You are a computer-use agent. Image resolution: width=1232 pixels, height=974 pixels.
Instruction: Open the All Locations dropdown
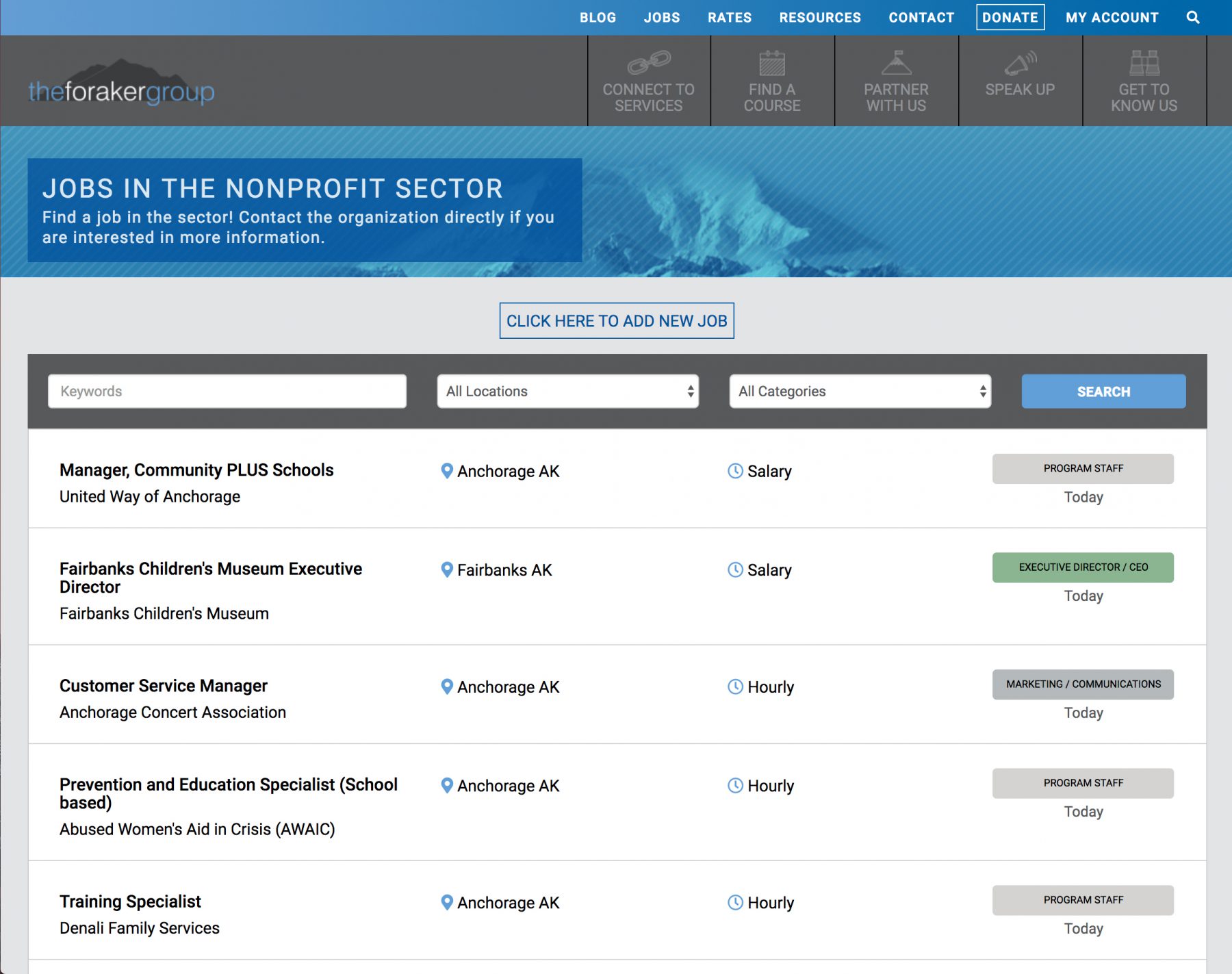[x=568, y=392]
